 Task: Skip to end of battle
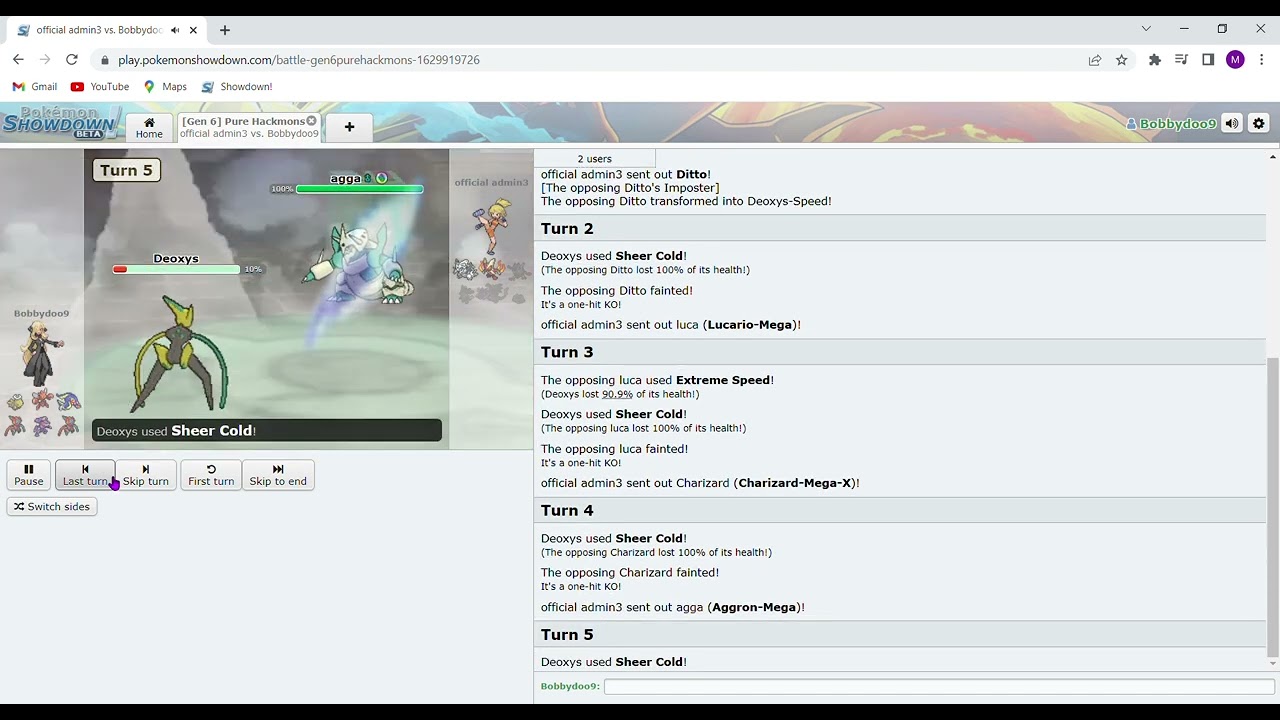[278, 475]
